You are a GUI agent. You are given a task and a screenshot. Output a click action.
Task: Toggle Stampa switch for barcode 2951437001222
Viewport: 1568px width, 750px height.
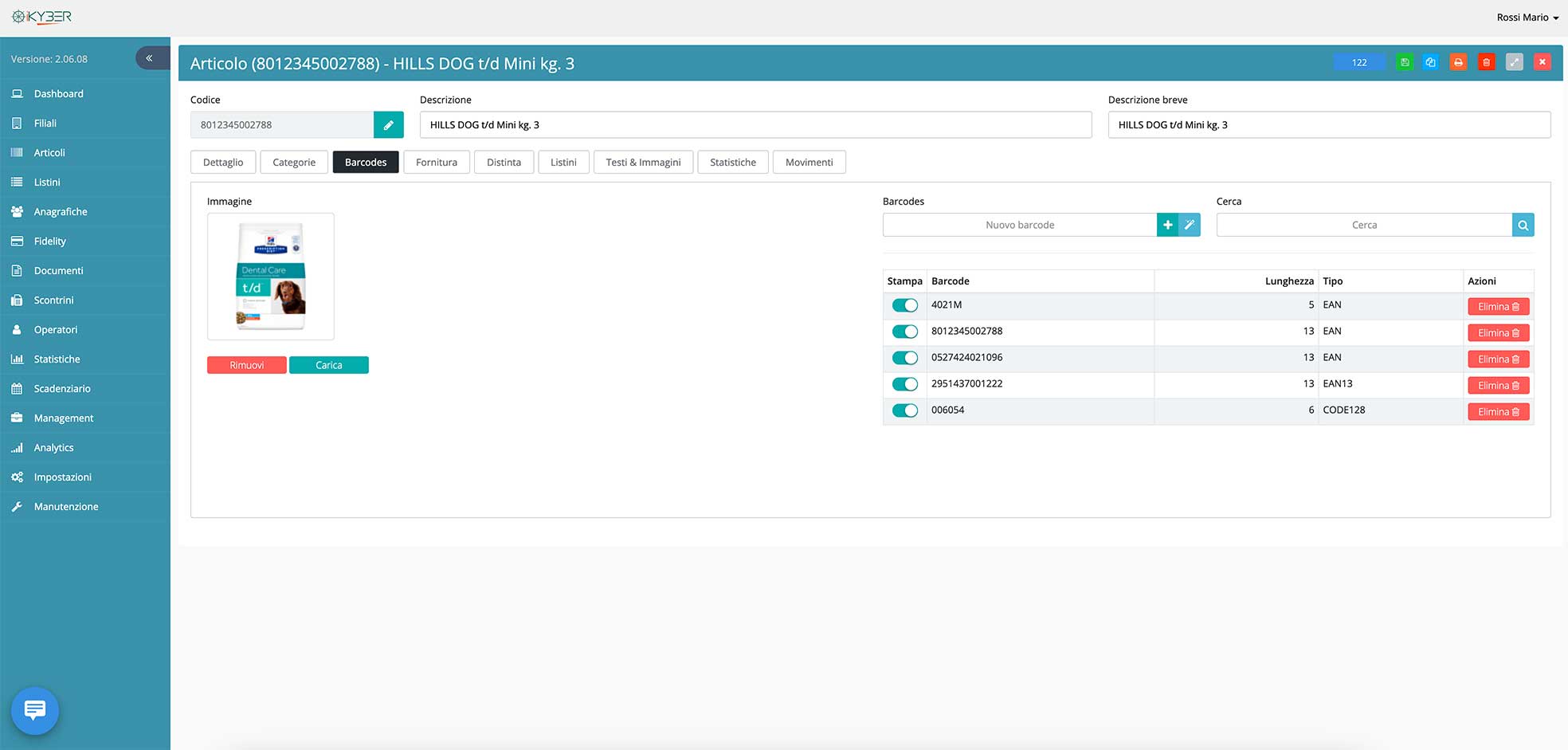905,384
